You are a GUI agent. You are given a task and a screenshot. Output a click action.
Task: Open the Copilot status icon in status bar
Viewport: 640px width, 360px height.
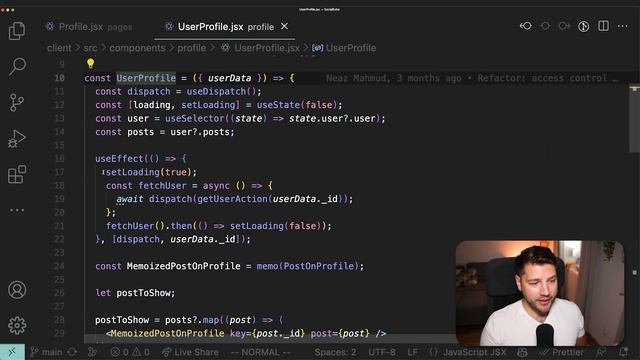[522, 352]
